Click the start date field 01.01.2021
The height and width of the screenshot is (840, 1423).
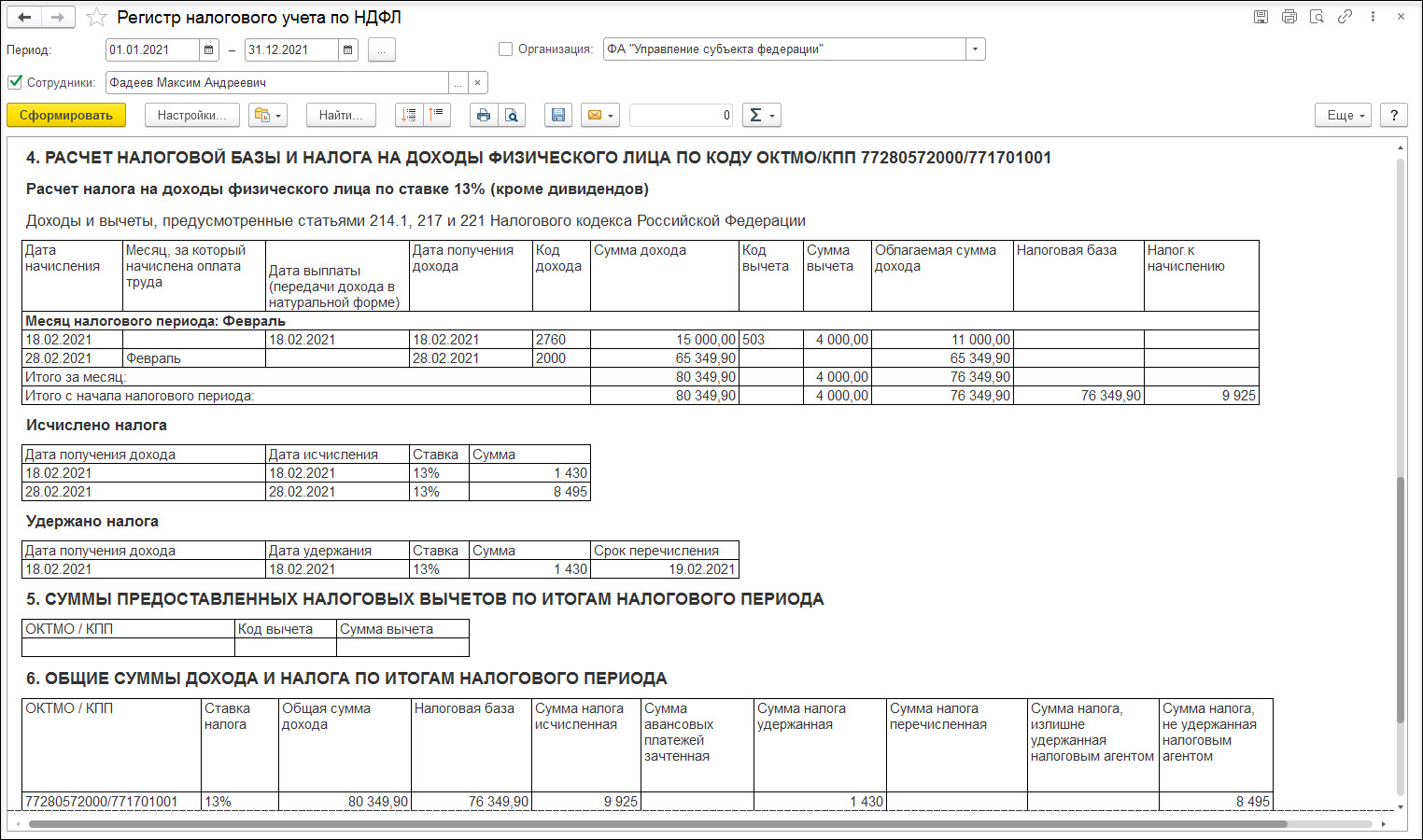(x=152, y=49)
